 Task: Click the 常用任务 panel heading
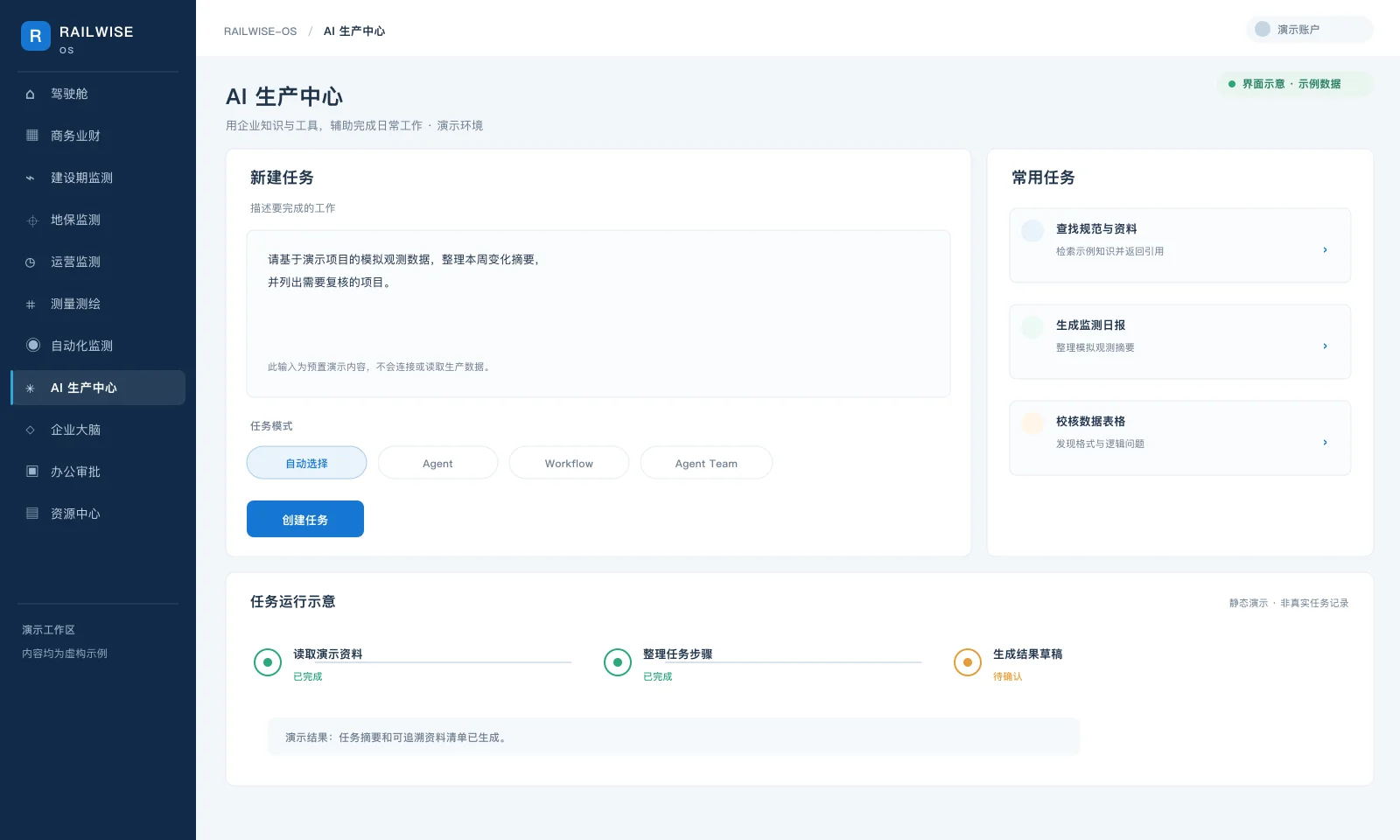tap(1043, 178)
